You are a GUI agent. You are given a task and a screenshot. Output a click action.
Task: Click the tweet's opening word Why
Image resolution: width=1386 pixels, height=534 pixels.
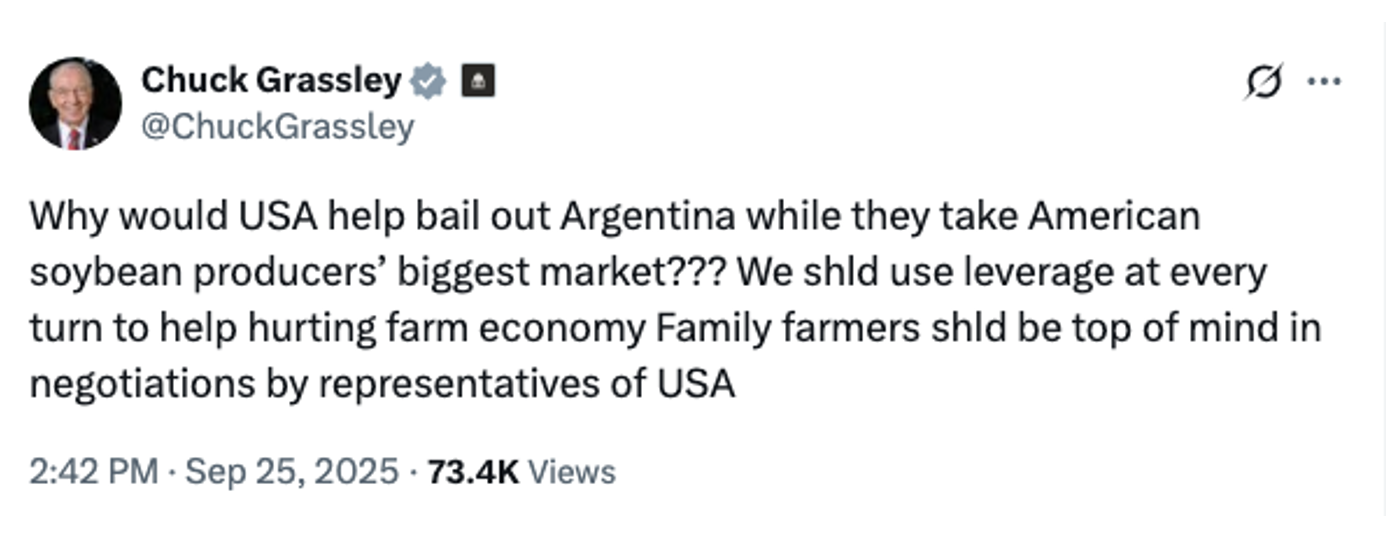click(63, 217)
